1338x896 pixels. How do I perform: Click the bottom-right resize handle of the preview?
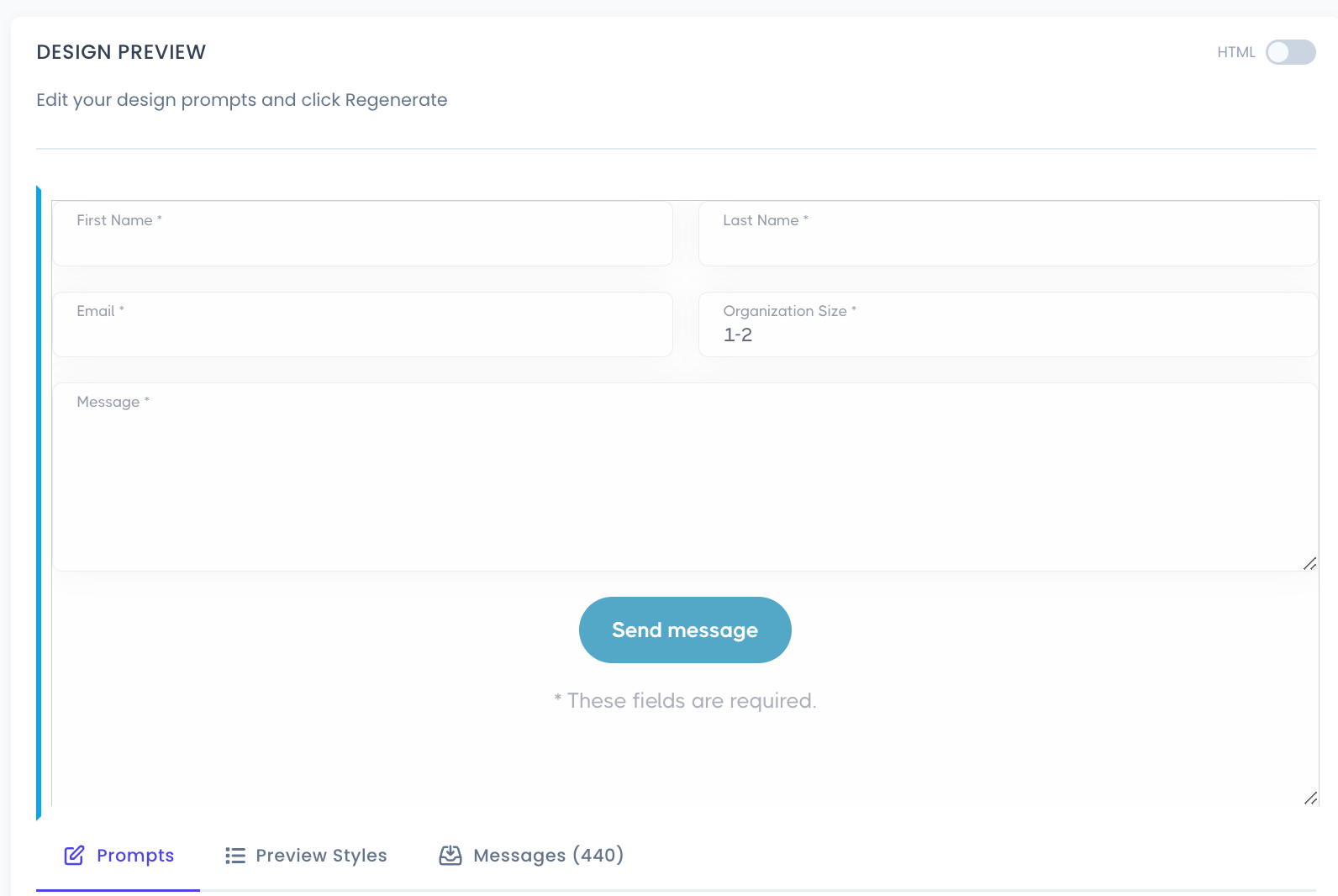click(1310, 799)
